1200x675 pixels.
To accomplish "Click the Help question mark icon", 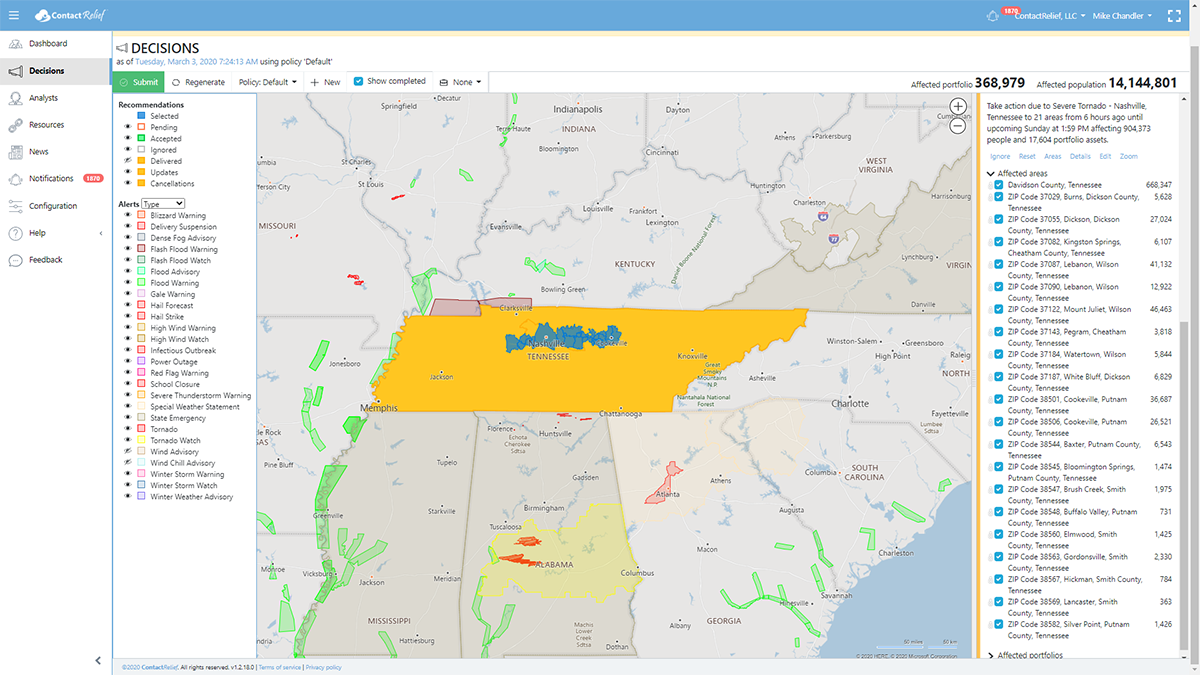I will click(x=15, y=233).
